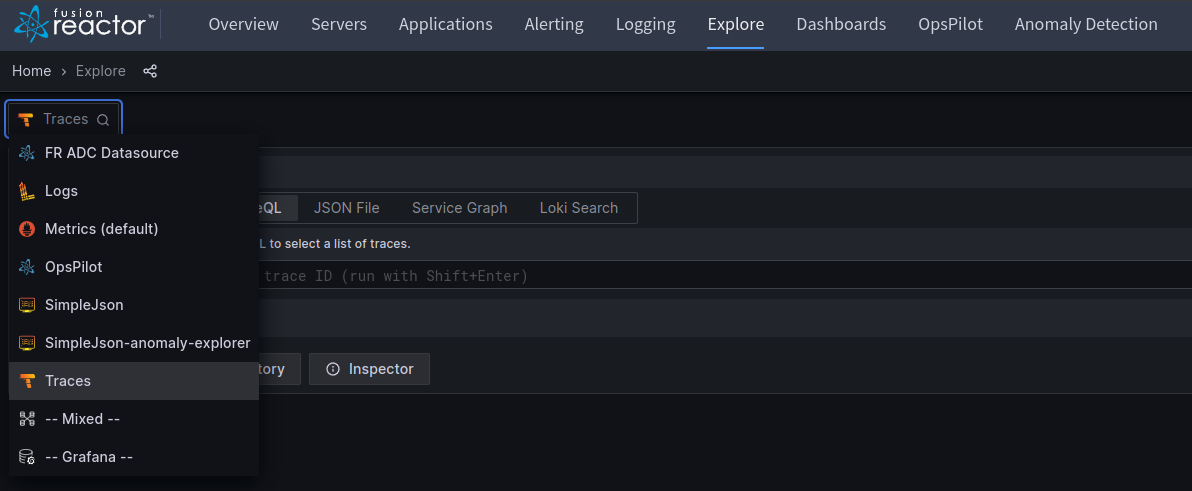Click the Inspector info icon
1192x491 pixels.
click(332, 369)
